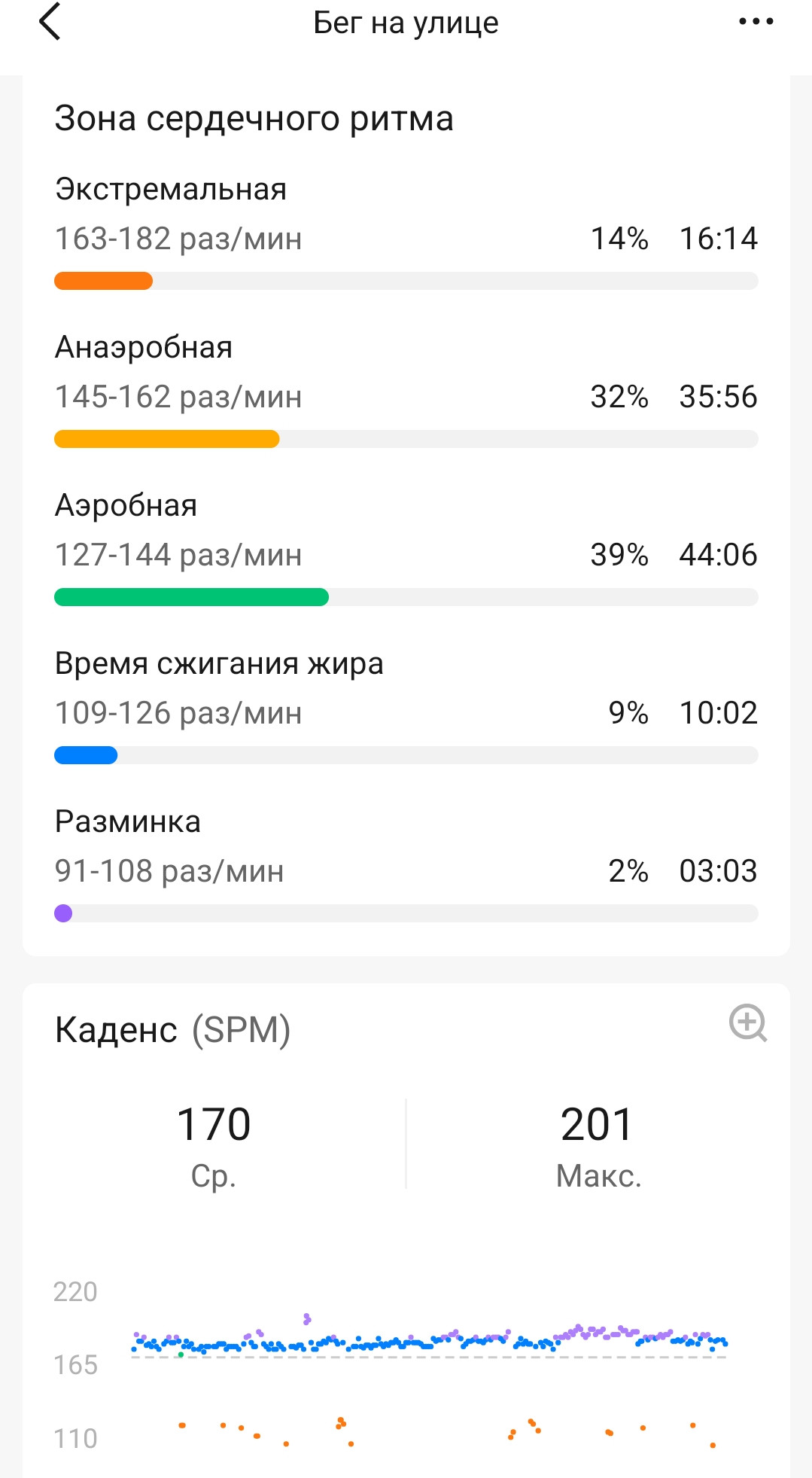812x1478 pixels.
Task: Tap the yellow Анаэробная zone bar
Action: tap(167, 439)
